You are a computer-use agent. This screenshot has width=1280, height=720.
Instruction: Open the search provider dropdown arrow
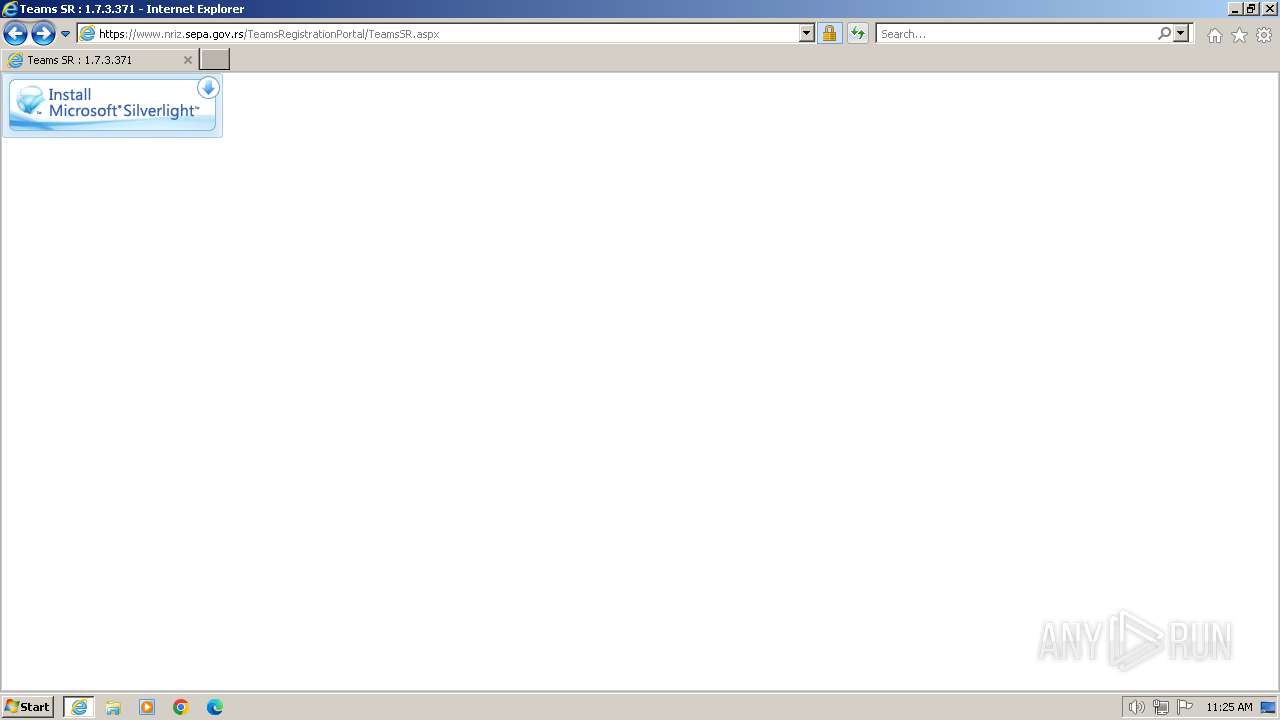pyautogui.click(x=1181, y=34)
